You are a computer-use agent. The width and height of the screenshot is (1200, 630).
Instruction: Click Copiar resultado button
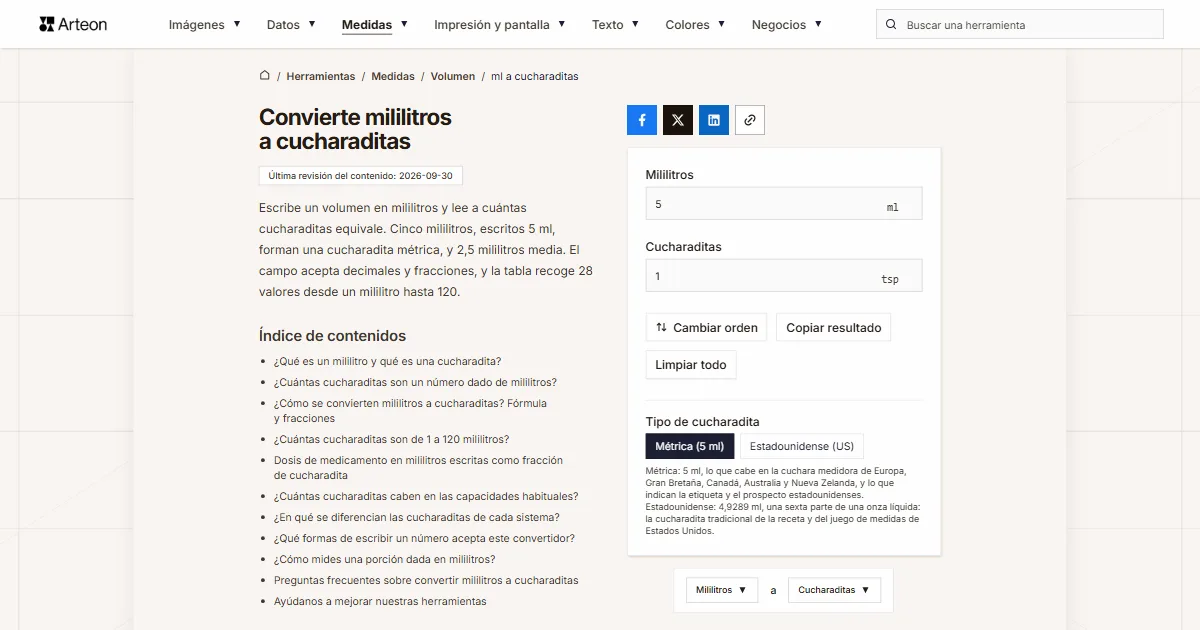pyautogui.click(x=834, y=327)
